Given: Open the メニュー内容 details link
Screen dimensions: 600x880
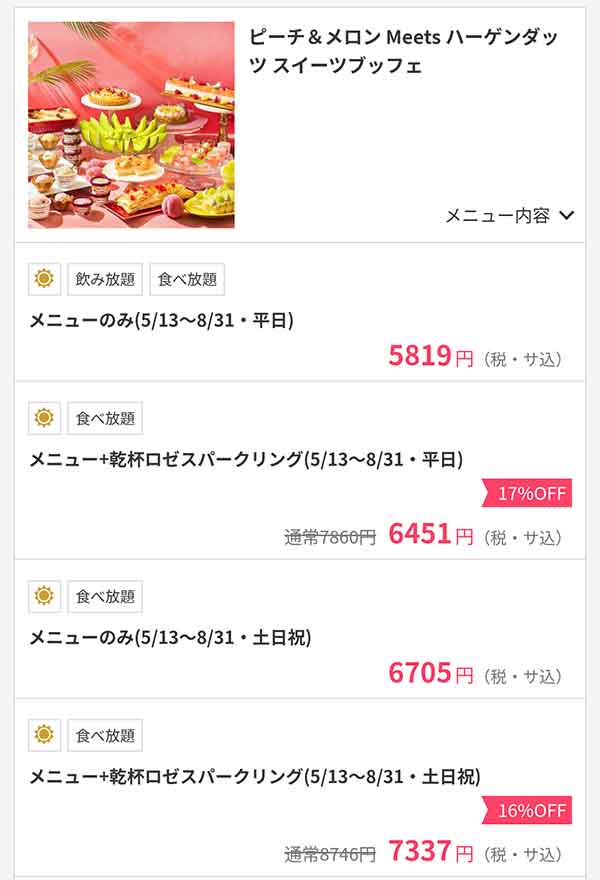Looking at the screenshot, I should pos(498,215).
